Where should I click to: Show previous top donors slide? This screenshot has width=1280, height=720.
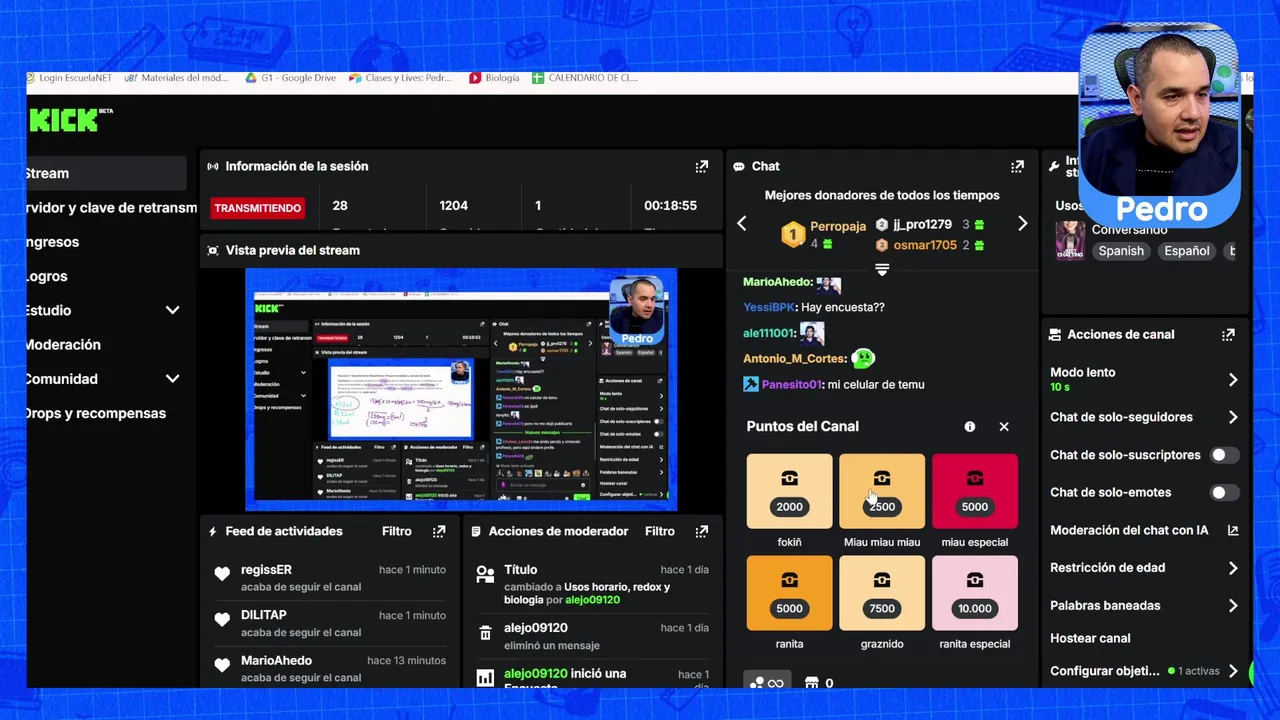click(x=742, y=224)
